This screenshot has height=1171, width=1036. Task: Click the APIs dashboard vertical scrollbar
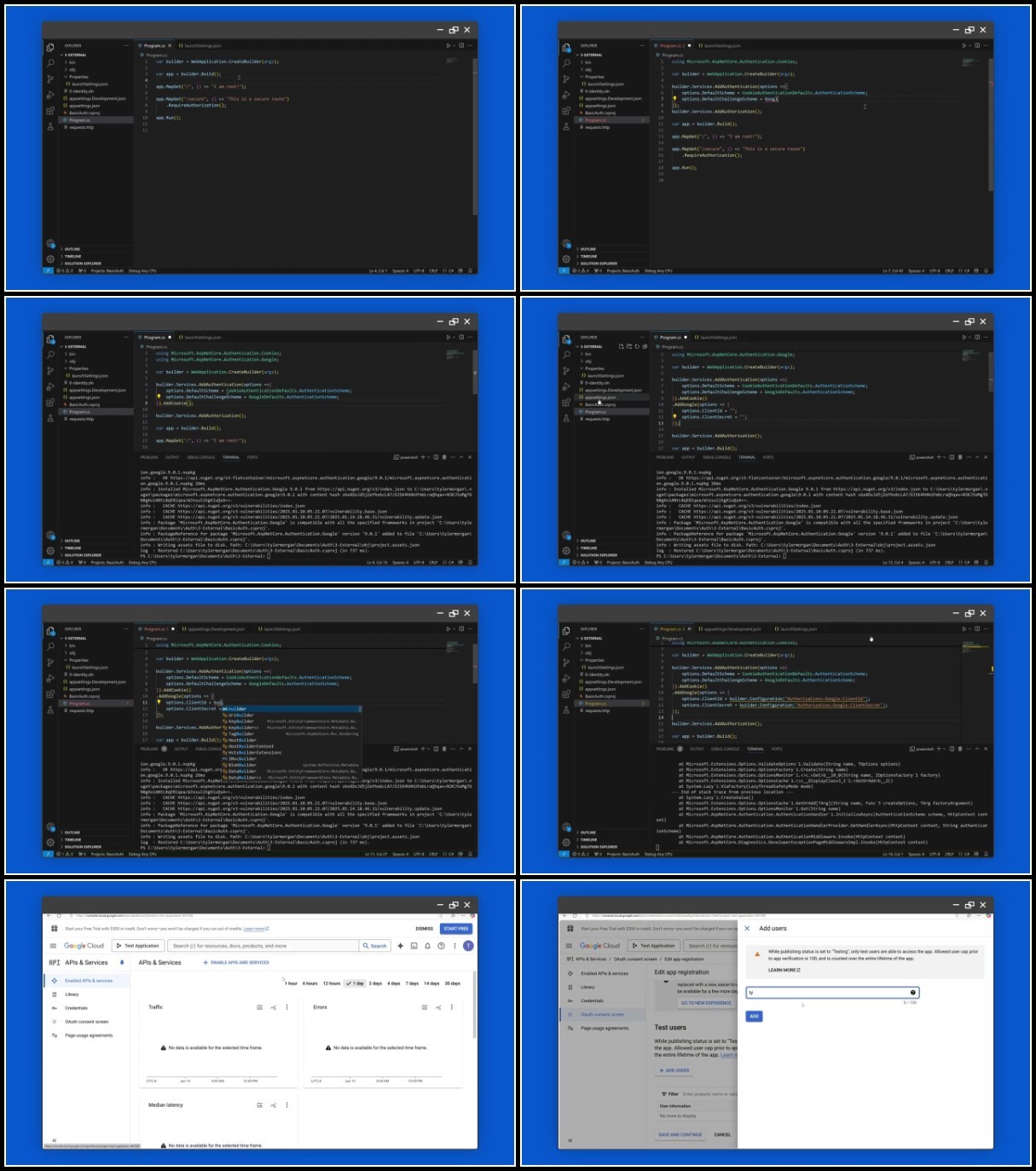click(x=475, y=1004)
